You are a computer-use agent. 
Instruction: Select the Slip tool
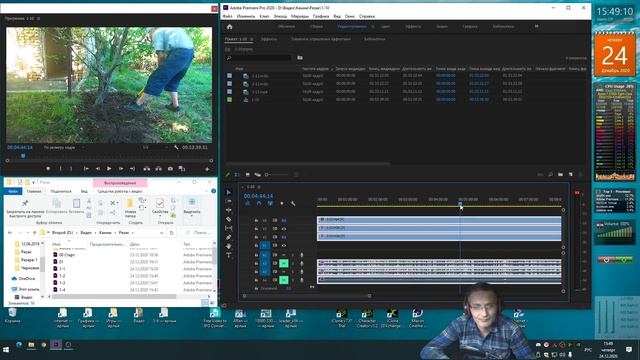click(229, 228)
